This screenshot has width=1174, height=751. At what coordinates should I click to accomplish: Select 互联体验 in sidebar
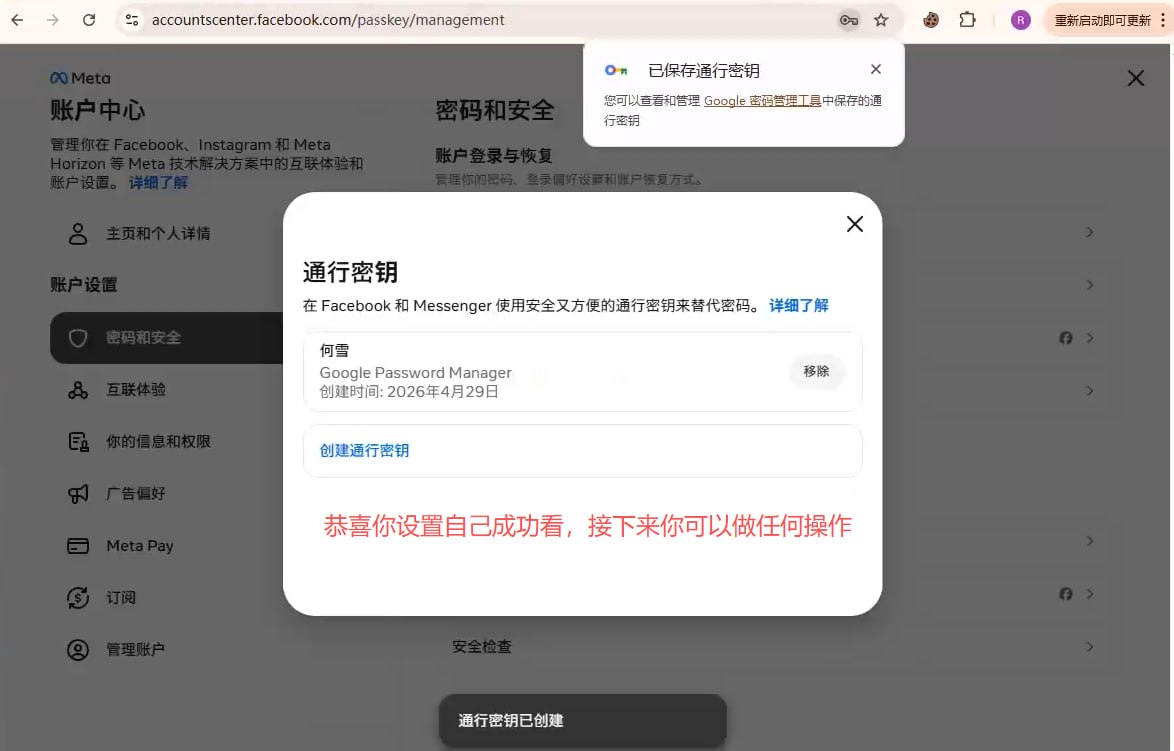[x=136, y=390]
